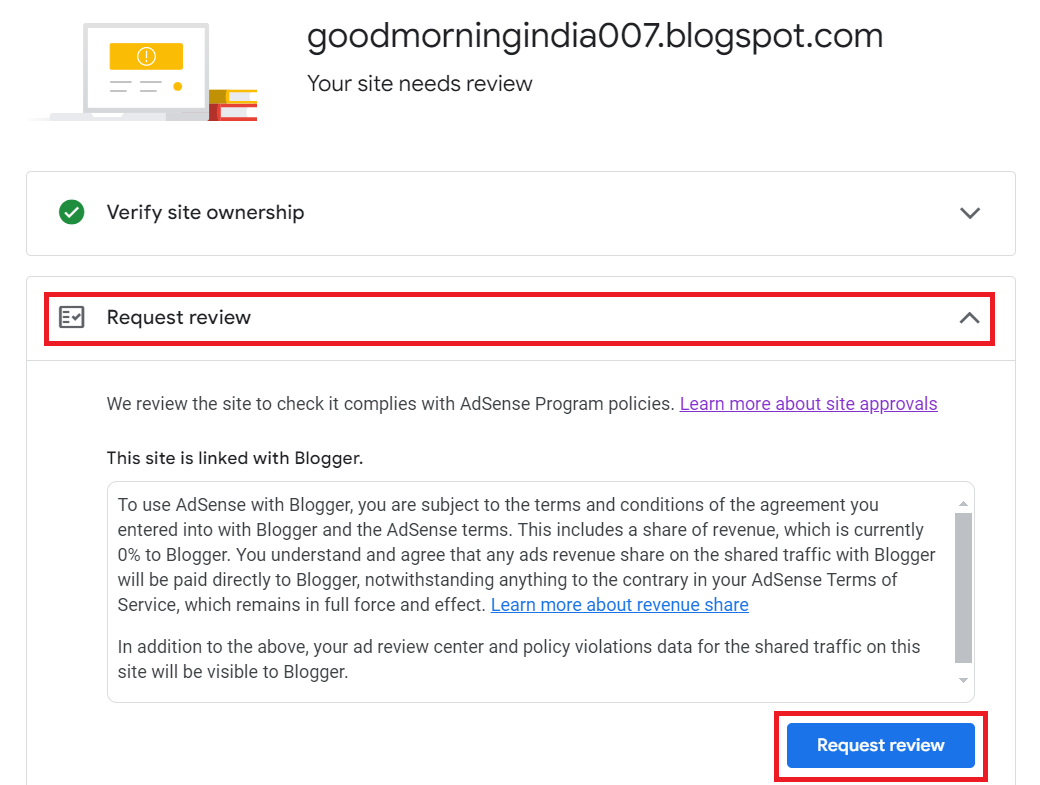Image resolution: width=1040 pixels, height=785 pixels.
Task: Click the Verify site ownership heading
Action: pos(206,212)
